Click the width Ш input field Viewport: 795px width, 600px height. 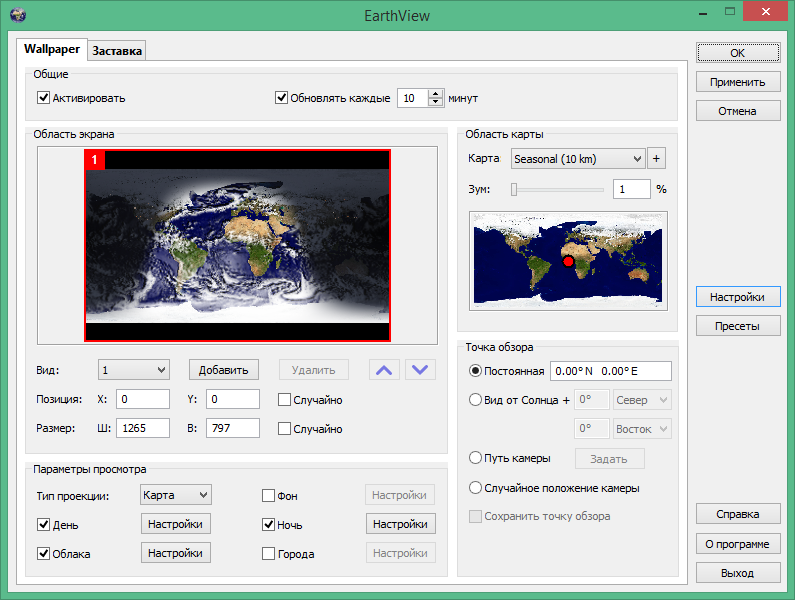[143, 428]
